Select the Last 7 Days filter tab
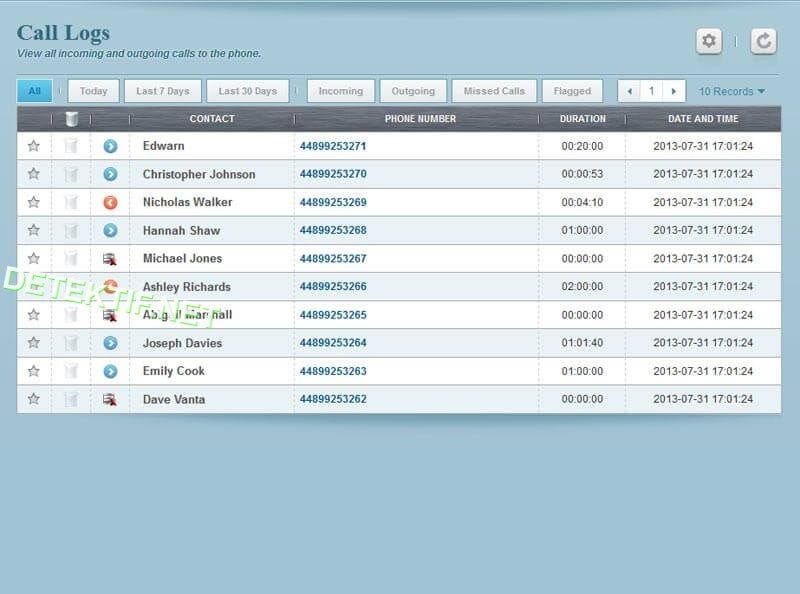The height and width of the screenshot is (594, 800). point(163,91)
